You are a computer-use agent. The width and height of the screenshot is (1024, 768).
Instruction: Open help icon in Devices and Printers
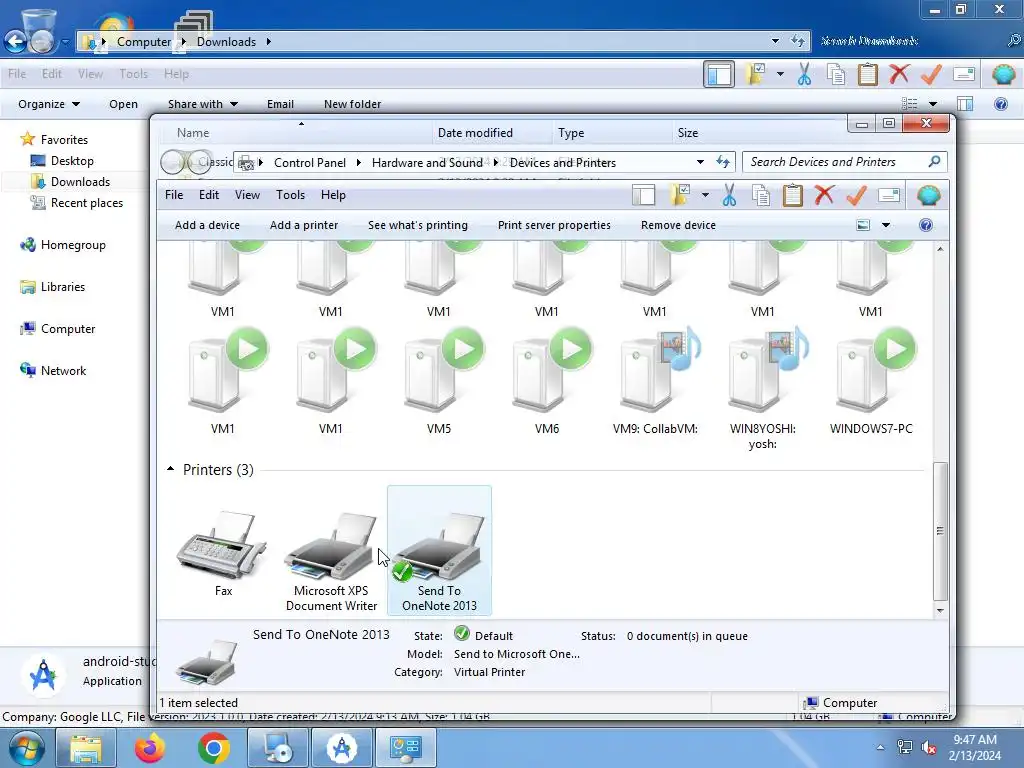click(925, 225)
